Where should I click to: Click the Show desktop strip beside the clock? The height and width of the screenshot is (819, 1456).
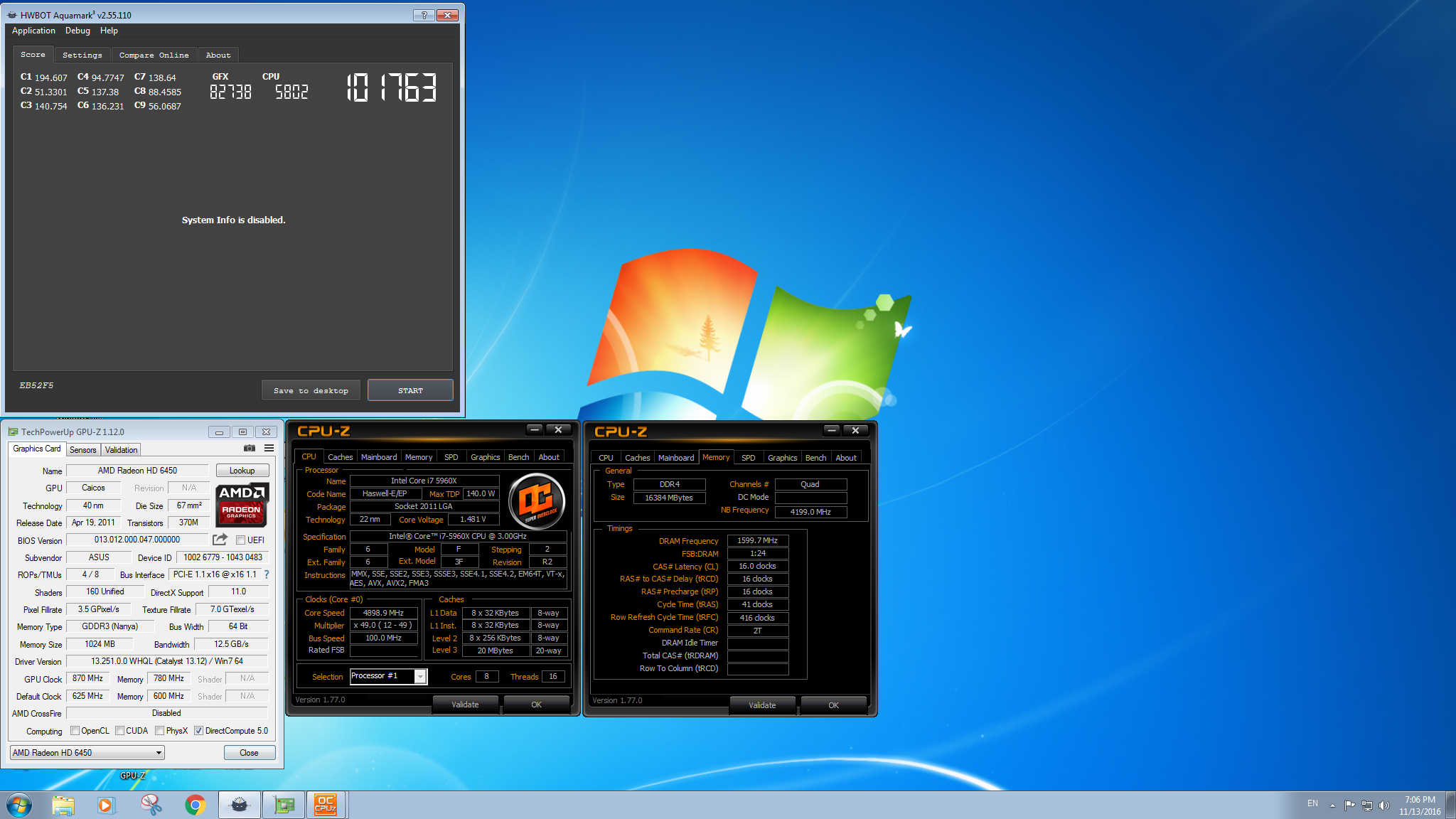pos(1451,805)
